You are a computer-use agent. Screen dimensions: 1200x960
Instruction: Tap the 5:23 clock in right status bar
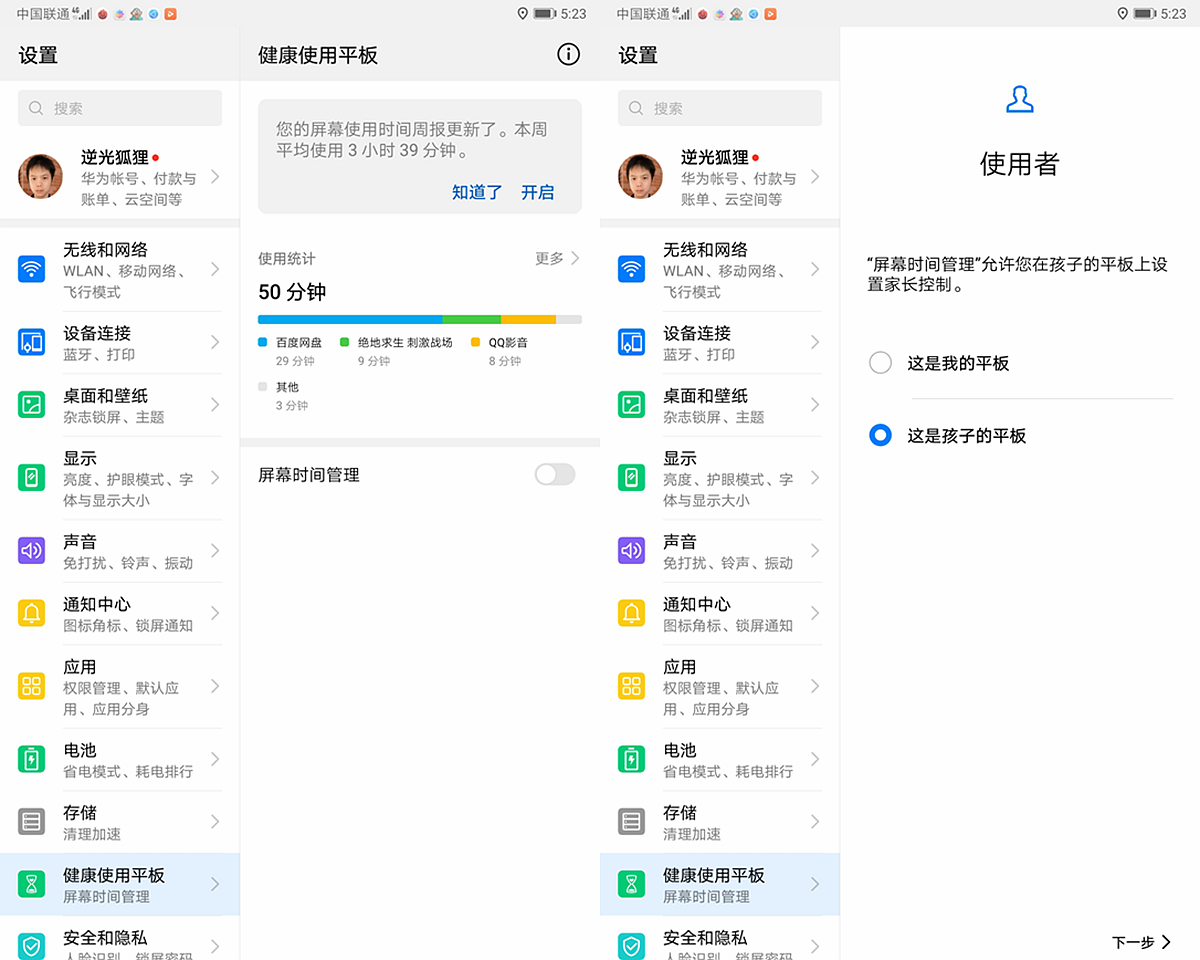coord(1173,14)
